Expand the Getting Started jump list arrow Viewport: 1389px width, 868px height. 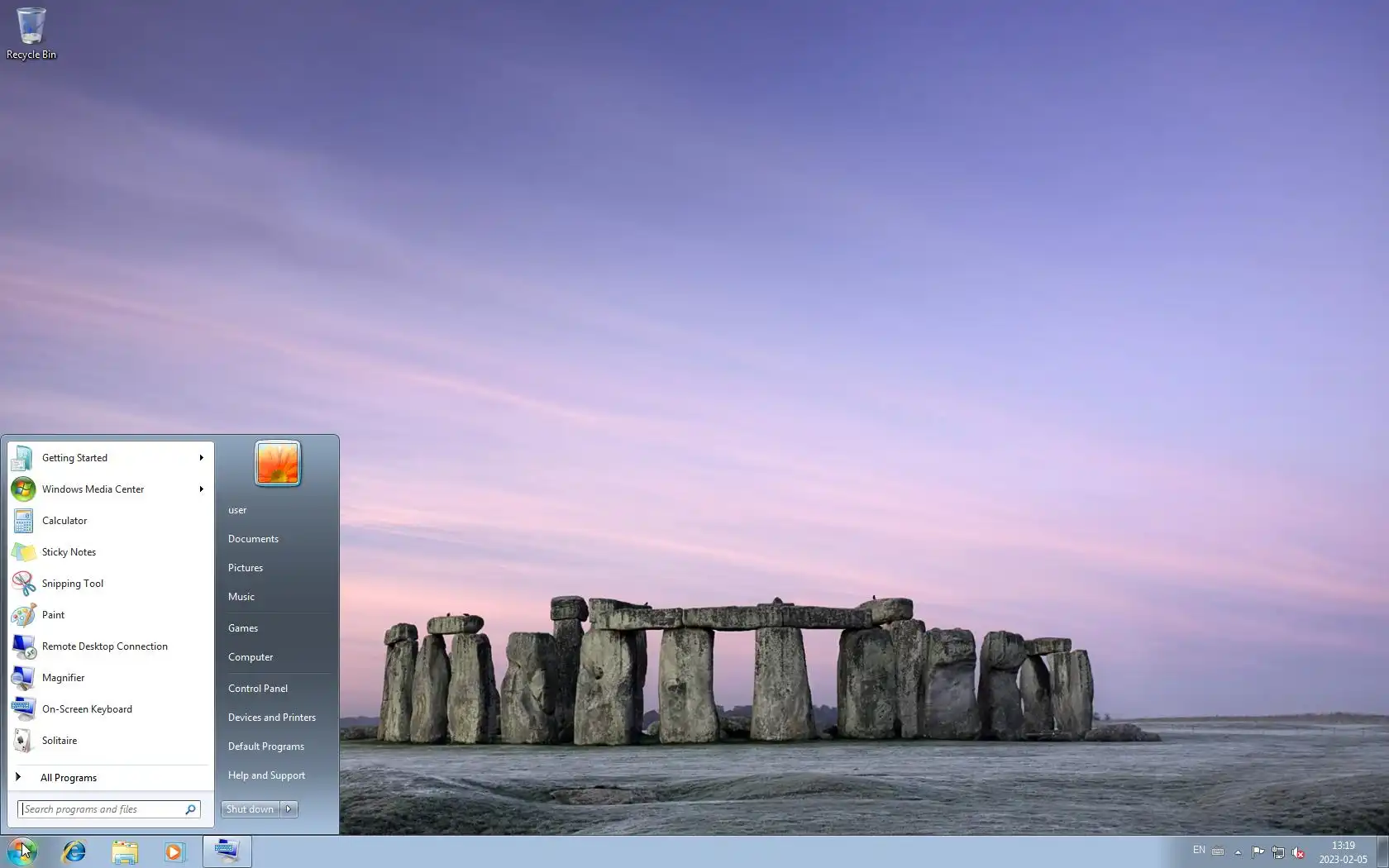201,458
